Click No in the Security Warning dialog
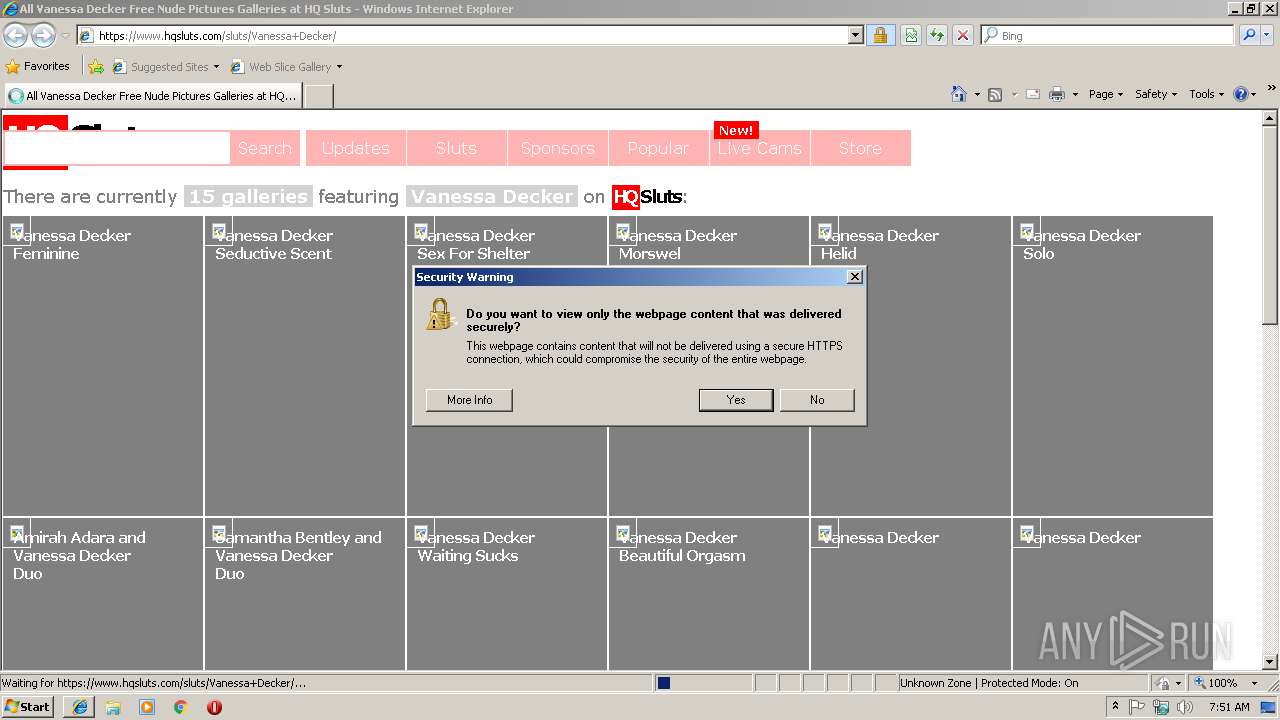This screenshot has height=720, width=1280. pyautogui.click(x=817, y=400)
